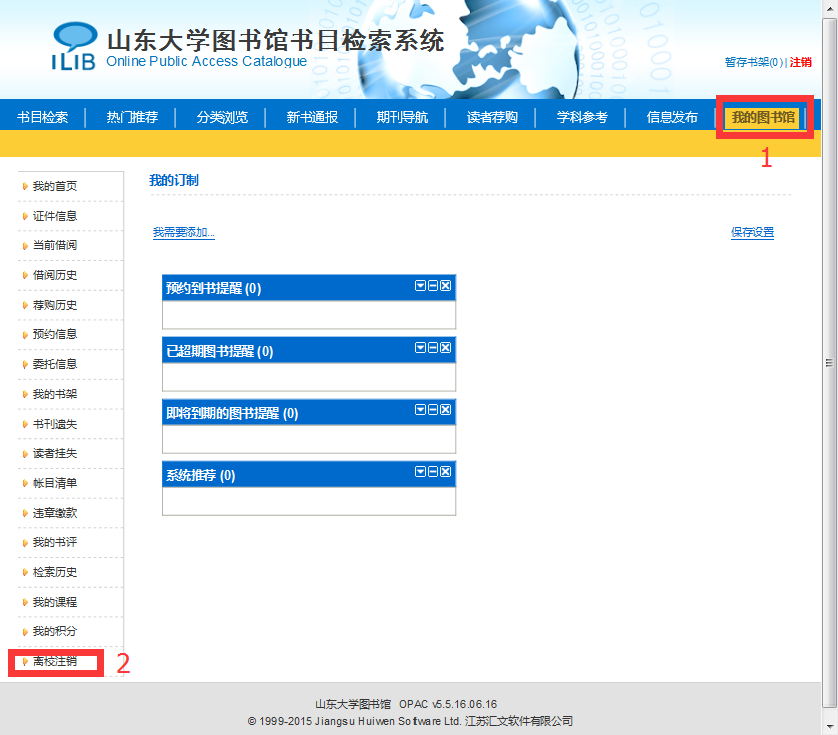Open 离校注销 in the sidebar menu

pyautogui.click(x=54, y=661)
